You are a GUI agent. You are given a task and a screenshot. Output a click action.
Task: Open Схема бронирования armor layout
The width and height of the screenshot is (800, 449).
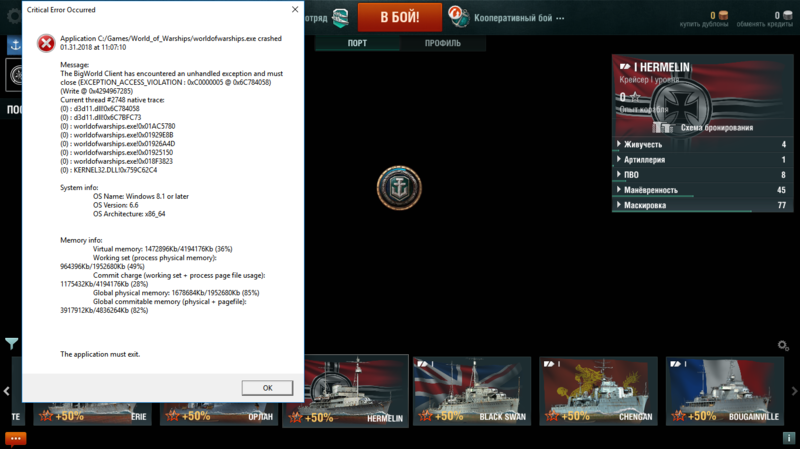tap(717, 128)
